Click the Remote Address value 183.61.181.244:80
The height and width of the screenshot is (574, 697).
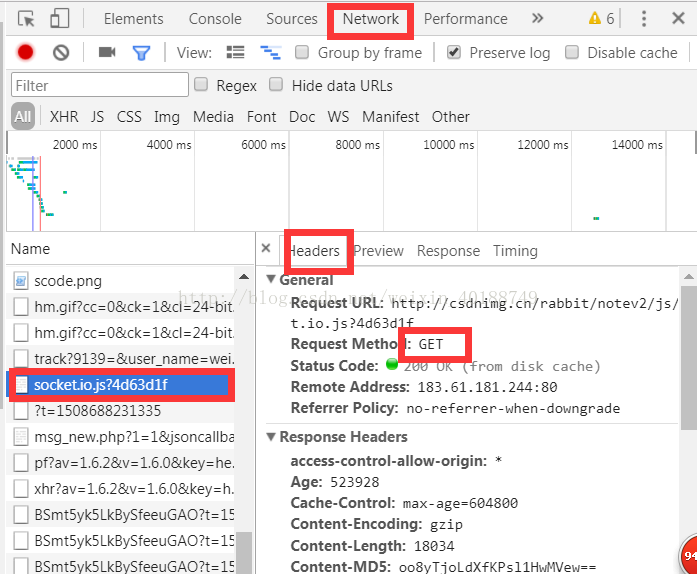(487, 387)
